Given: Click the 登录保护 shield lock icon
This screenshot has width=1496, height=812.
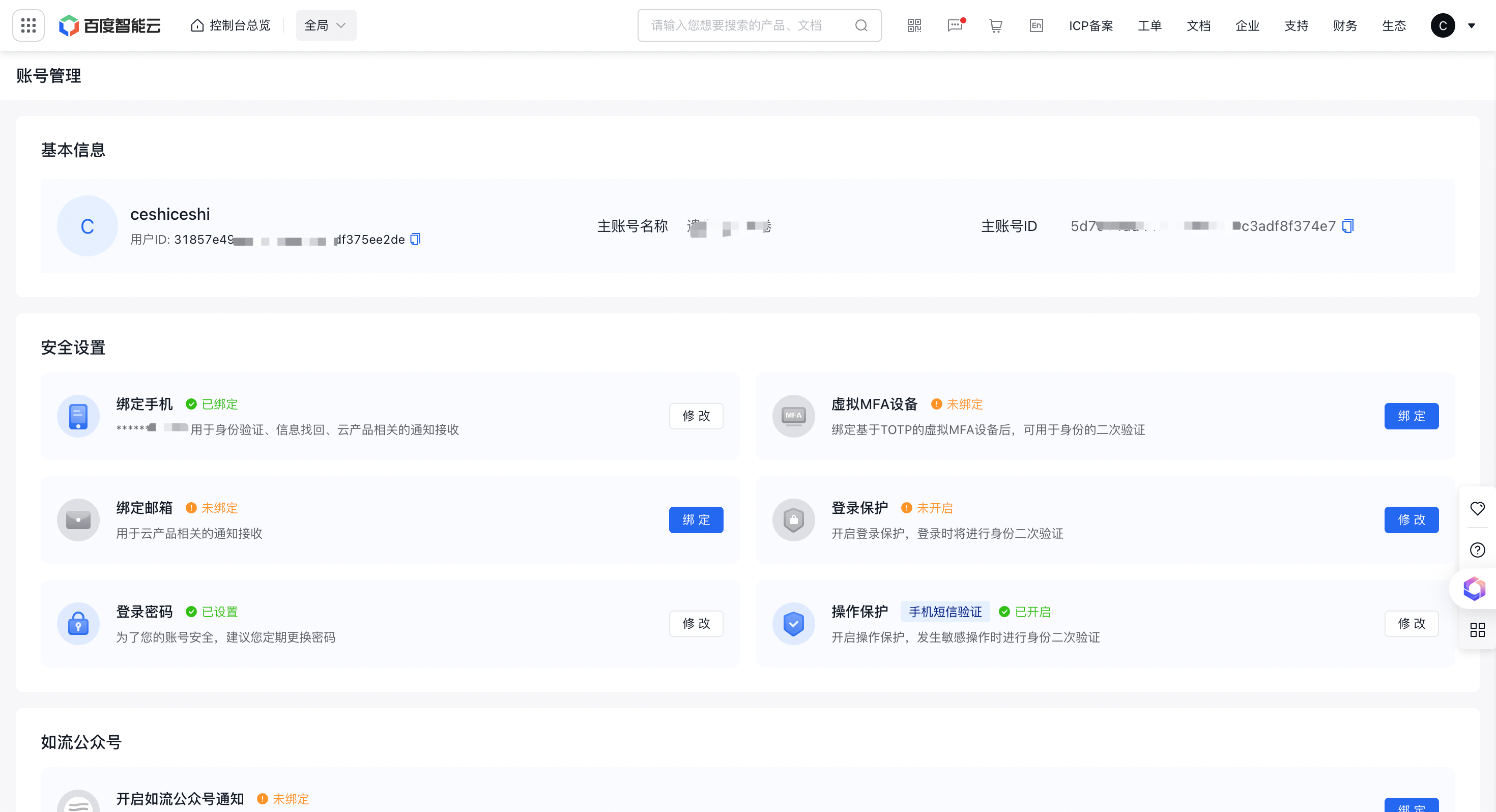Looking at the screenshot, I should point(793,520).
